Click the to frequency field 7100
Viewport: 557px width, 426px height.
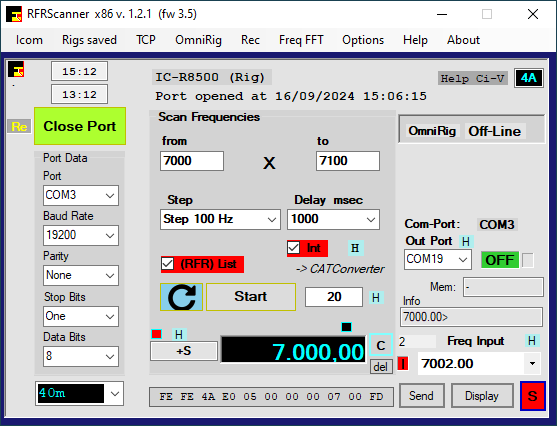(x=348, y=161)
